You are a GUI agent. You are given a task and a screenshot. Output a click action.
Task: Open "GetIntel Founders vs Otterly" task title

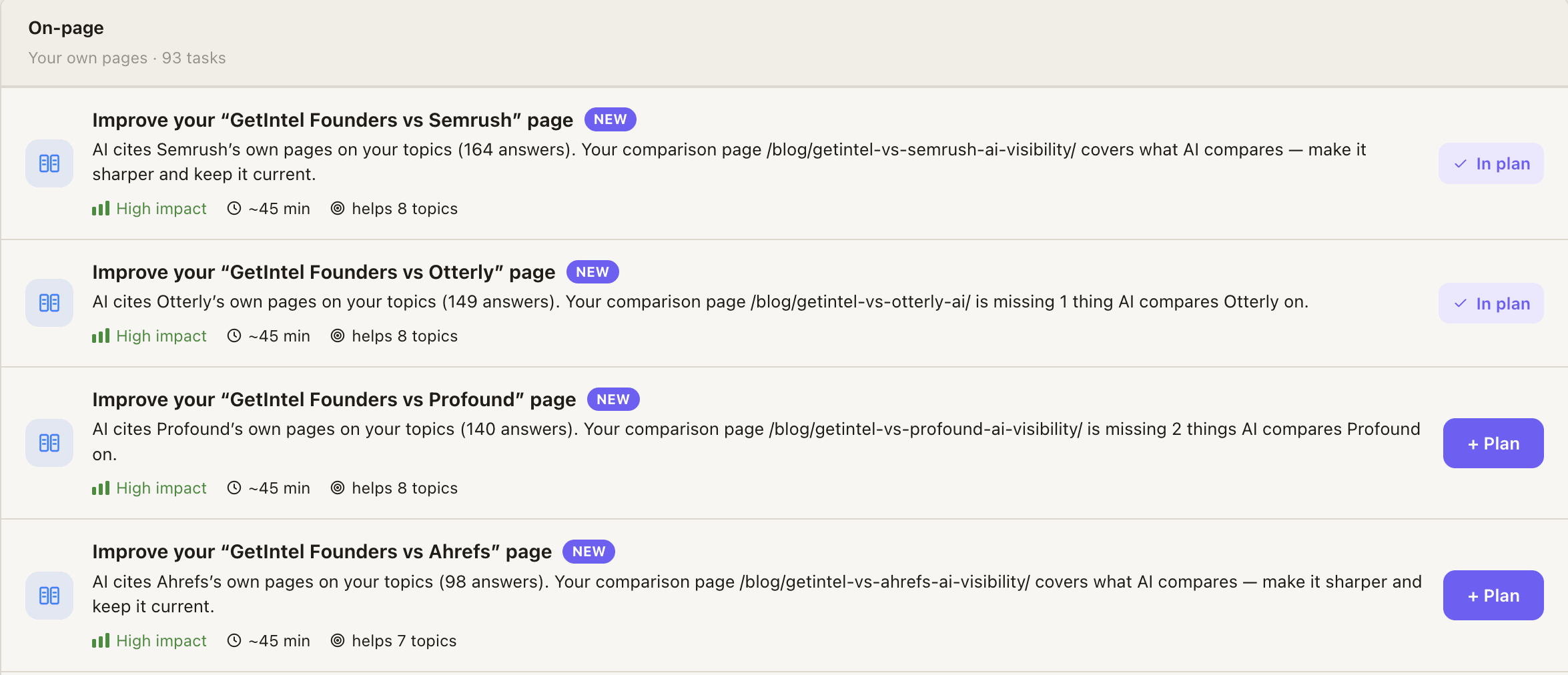(324, 272)
